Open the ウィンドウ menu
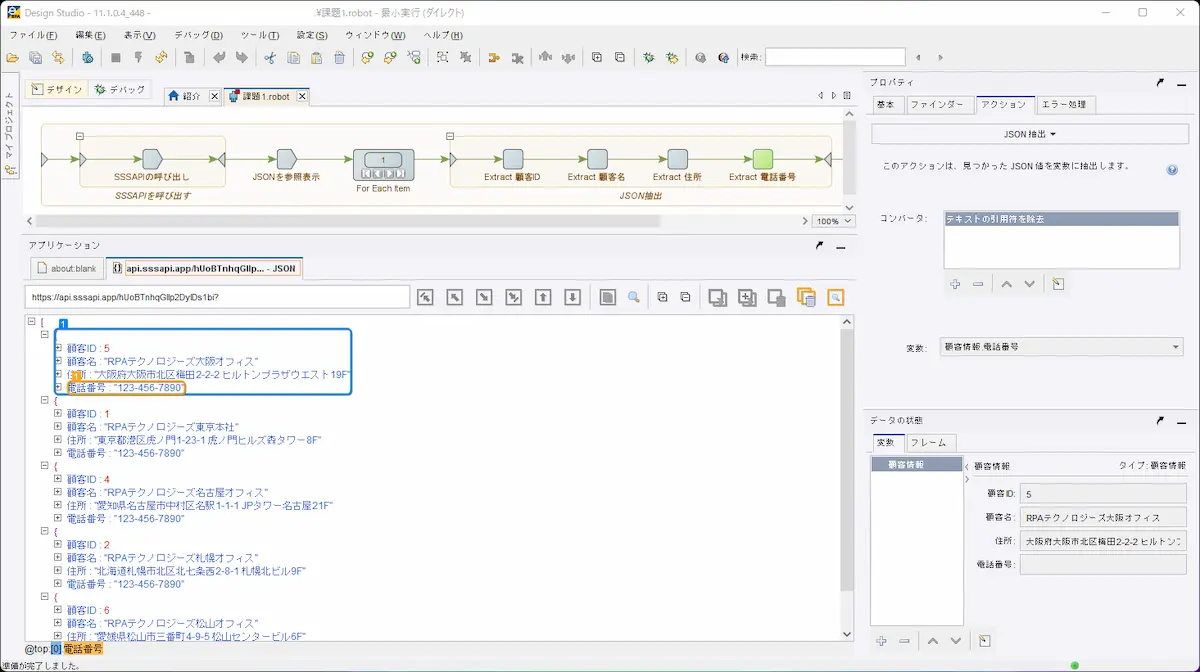This screenshot has width=1200, height=672. 375,35
